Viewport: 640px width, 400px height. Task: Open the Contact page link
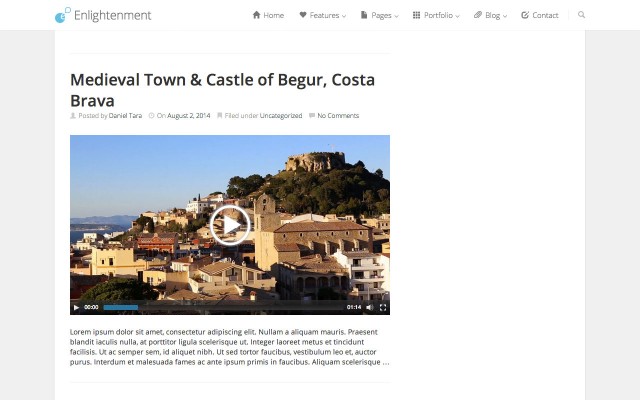pyautogui.click(x=540, y=15)
